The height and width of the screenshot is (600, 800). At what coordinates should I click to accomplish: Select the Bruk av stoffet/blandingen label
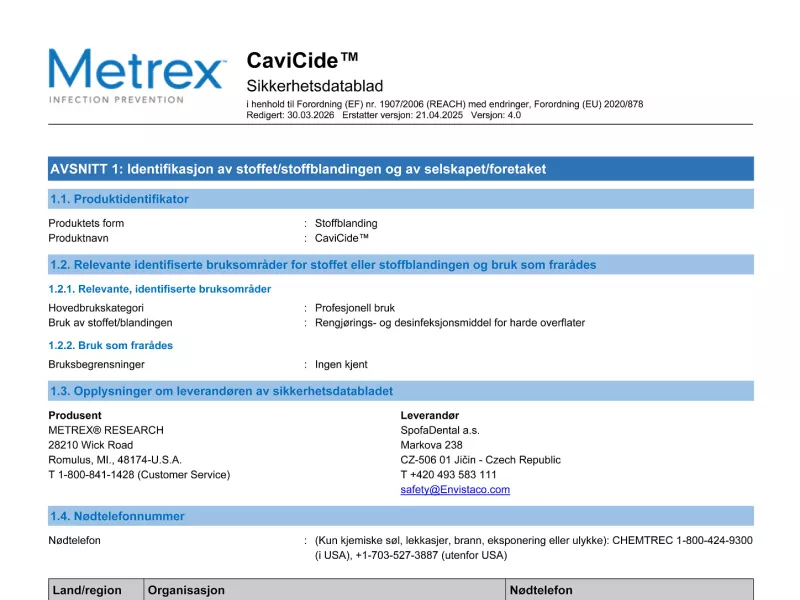tap(110, 322)
